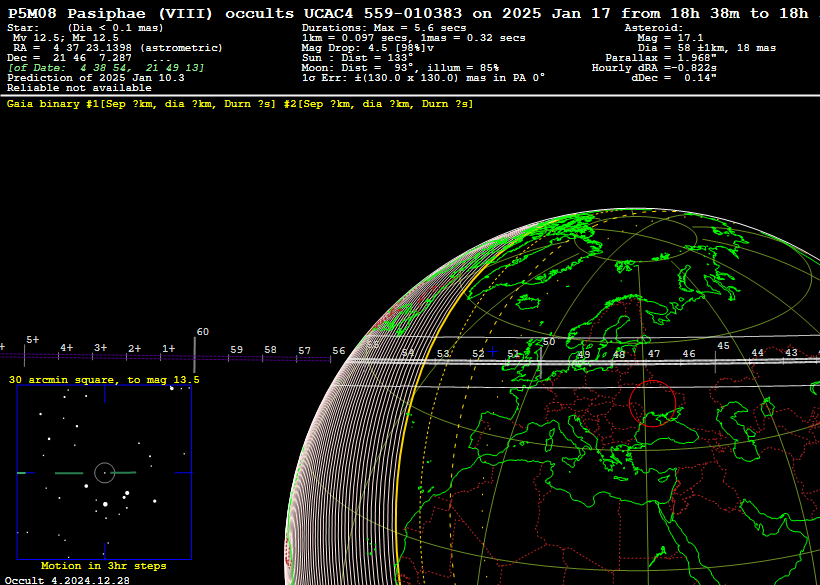Image resolution: width=820 pixels, height=585 pixels.
Task: Click '30 arcmin square, to mag 13.5' caption
Action: 104,380
